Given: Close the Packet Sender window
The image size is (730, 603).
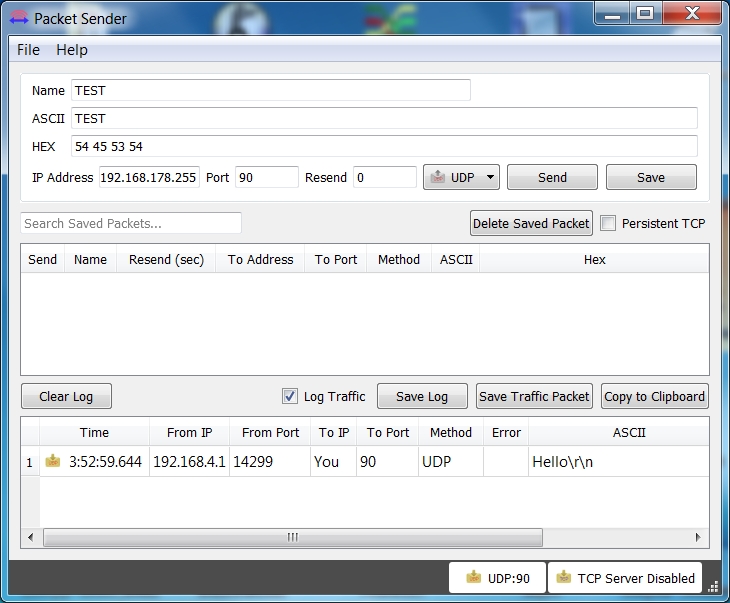Looking at the screenshot, I should (692, 14).
